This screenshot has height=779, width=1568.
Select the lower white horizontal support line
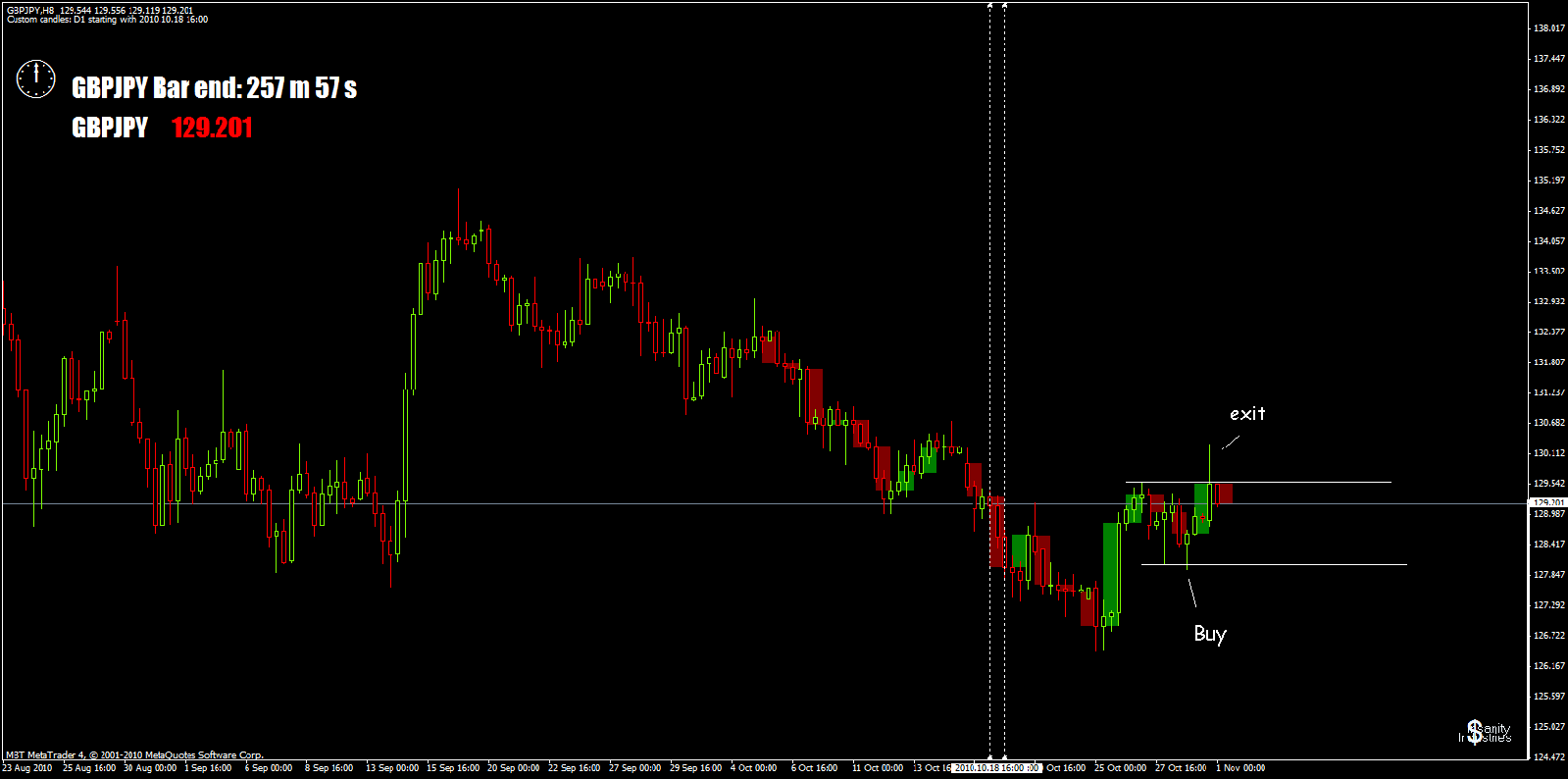(x=1274, y=564)
